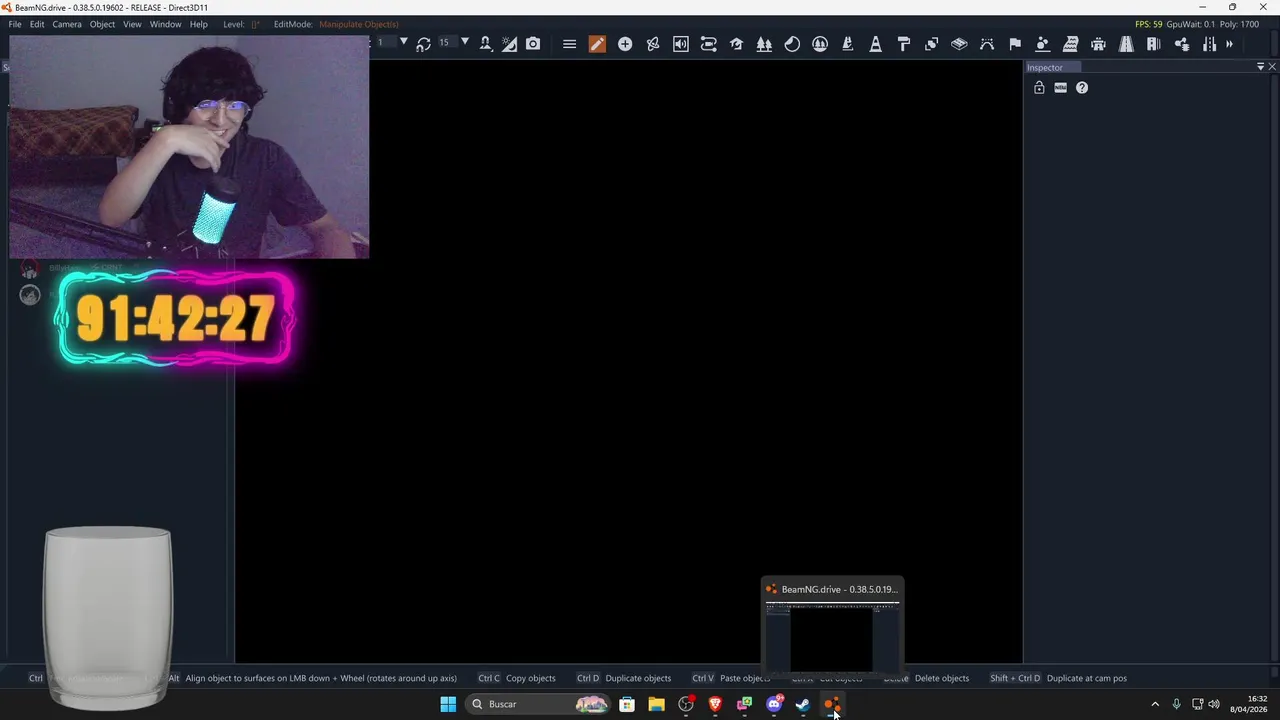Click the volume speaker tray icon
The image size is (1280, 720).
pyautogui.click(x=1214, y=704)
